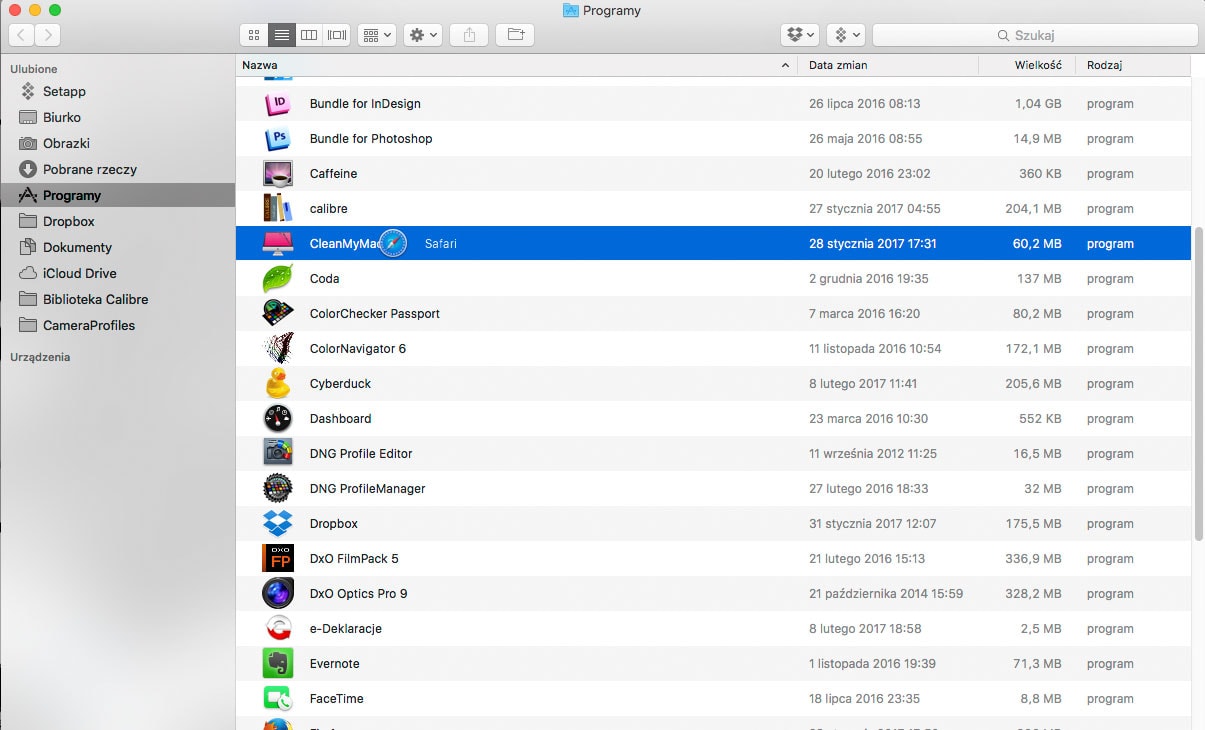Open the Dropbox toolbar dropdown
Viewport: 1205px width, 730px height.
(799, 34)
